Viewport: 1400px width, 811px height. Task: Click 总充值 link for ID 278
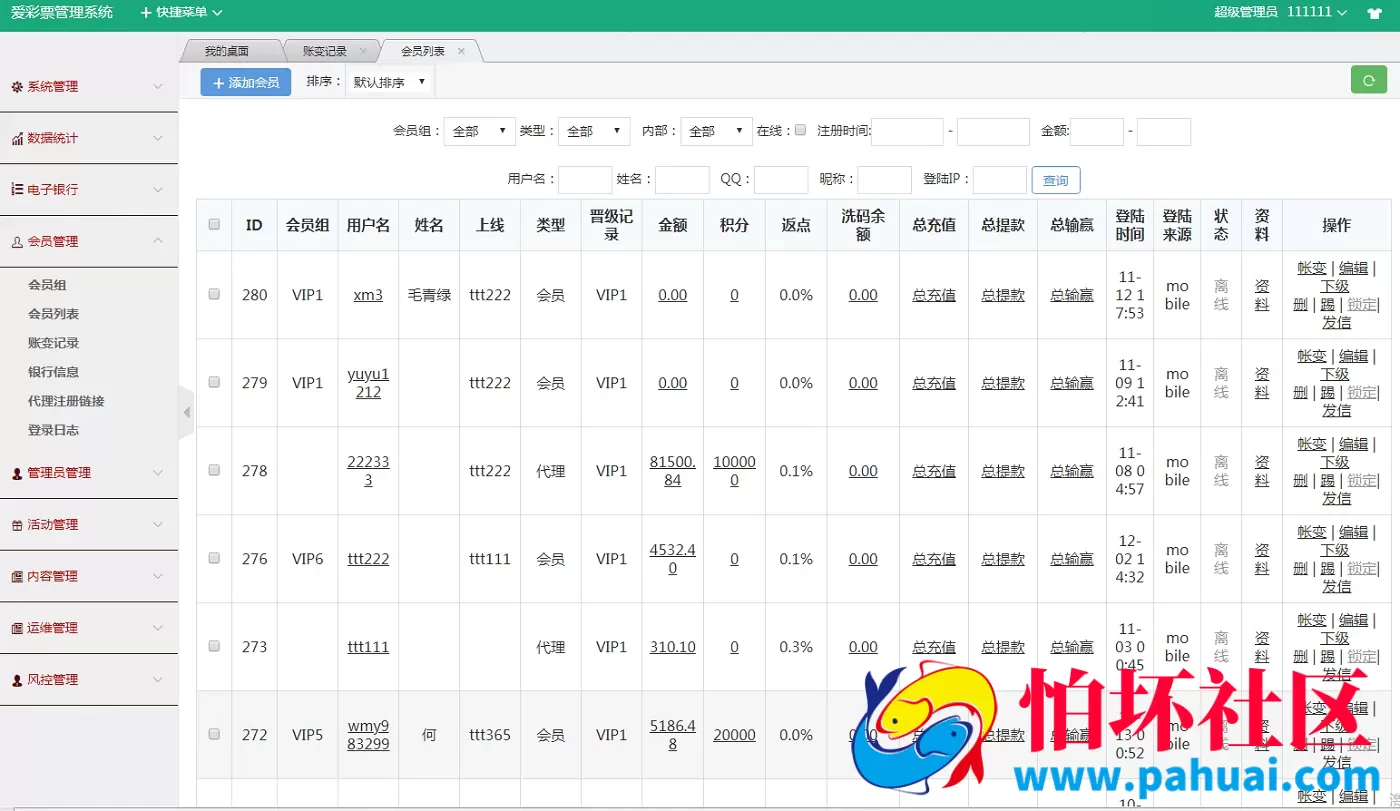tap(934, 471)
